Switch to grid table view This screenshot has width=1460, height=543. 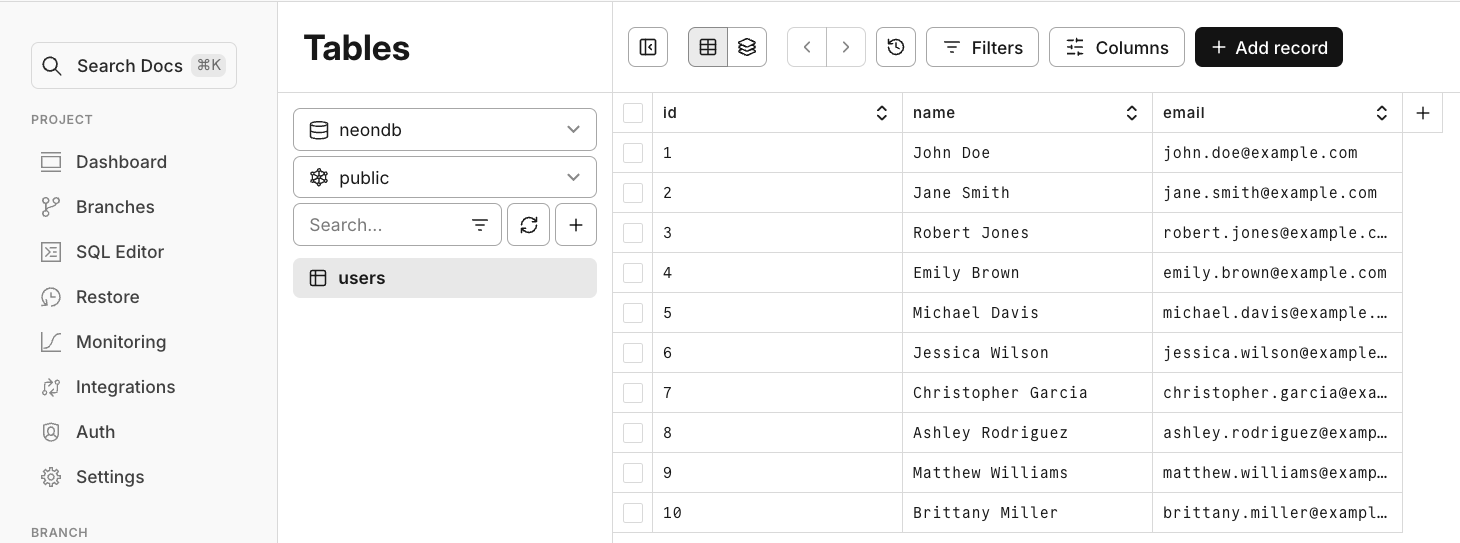click(708, 47)
